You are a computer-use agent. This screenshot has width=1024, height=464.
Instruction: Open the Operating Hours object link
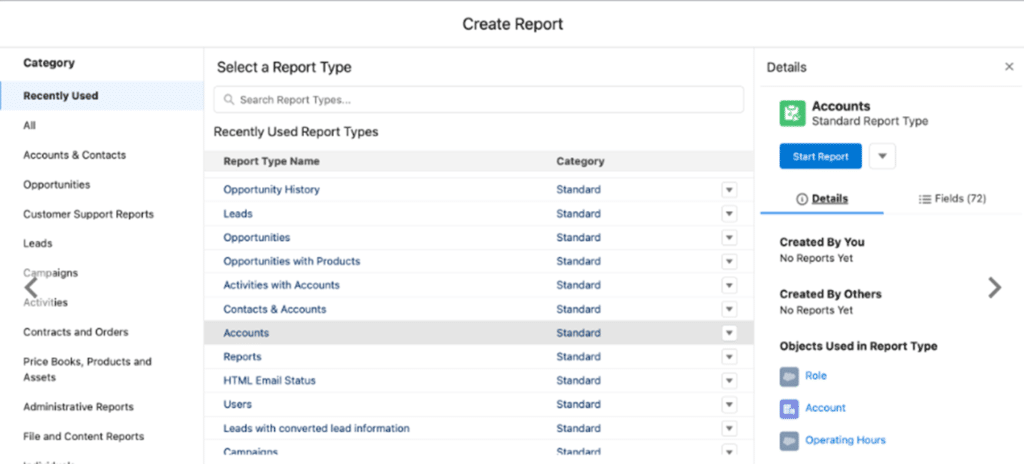tap(845, 440)
